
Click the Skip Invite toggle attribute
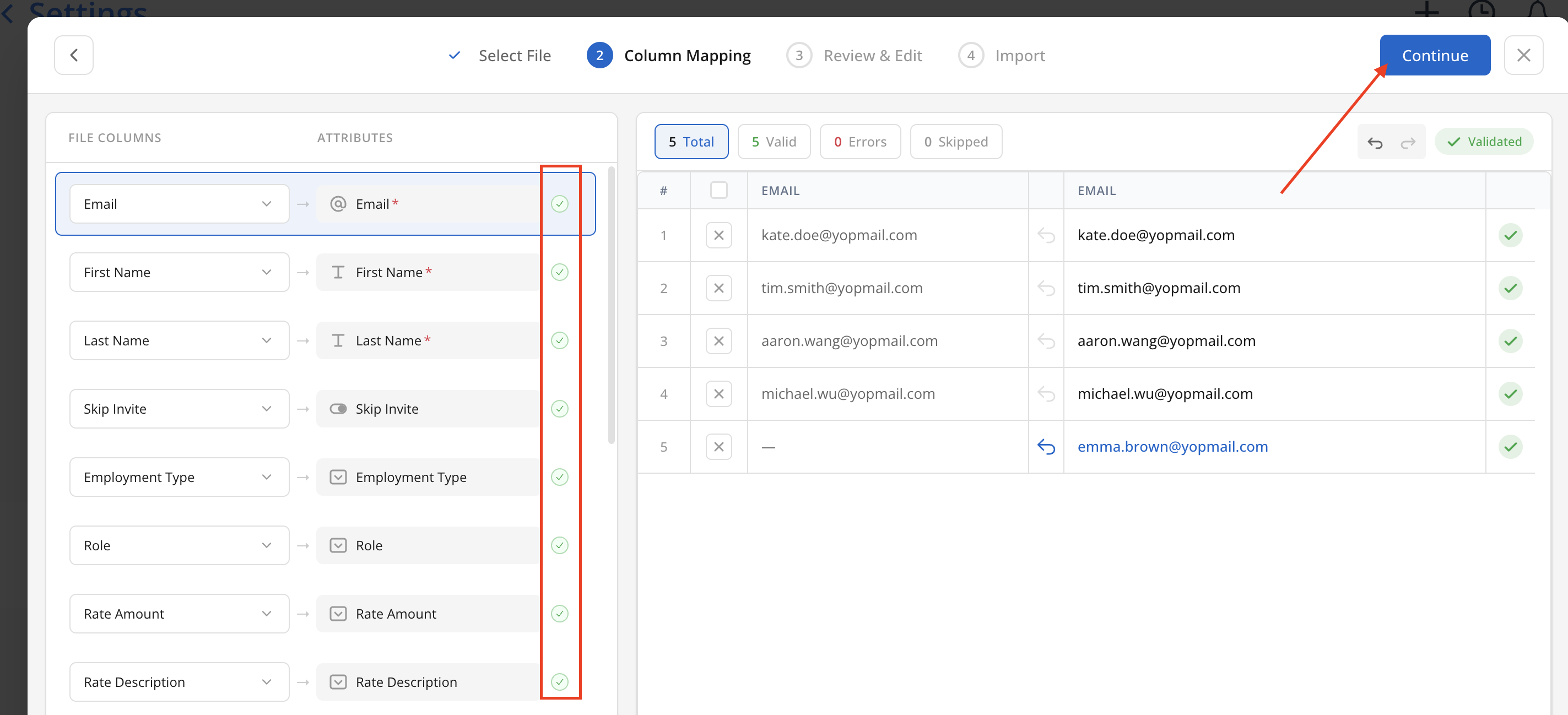click(x=338, y=409)
